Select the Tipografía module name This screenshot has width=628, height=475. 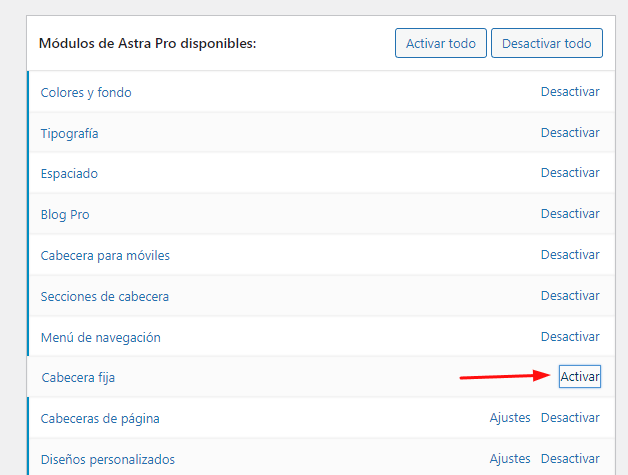[x=69, y=133]
